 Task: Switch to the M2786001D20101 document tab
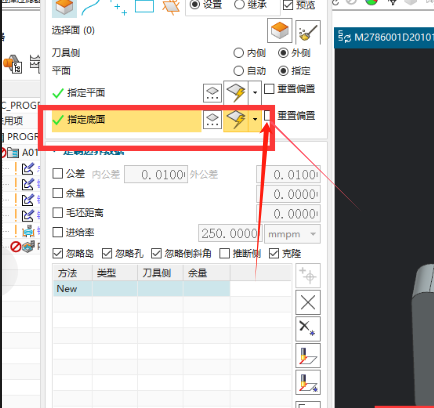(384, 37)
